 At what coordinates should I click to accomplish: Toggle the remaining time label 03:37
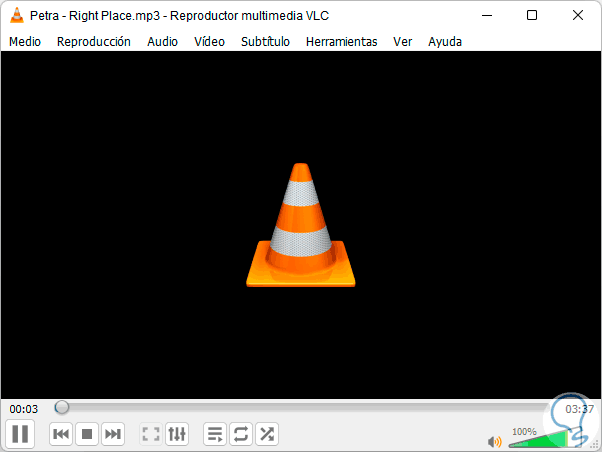pos(579,409)
